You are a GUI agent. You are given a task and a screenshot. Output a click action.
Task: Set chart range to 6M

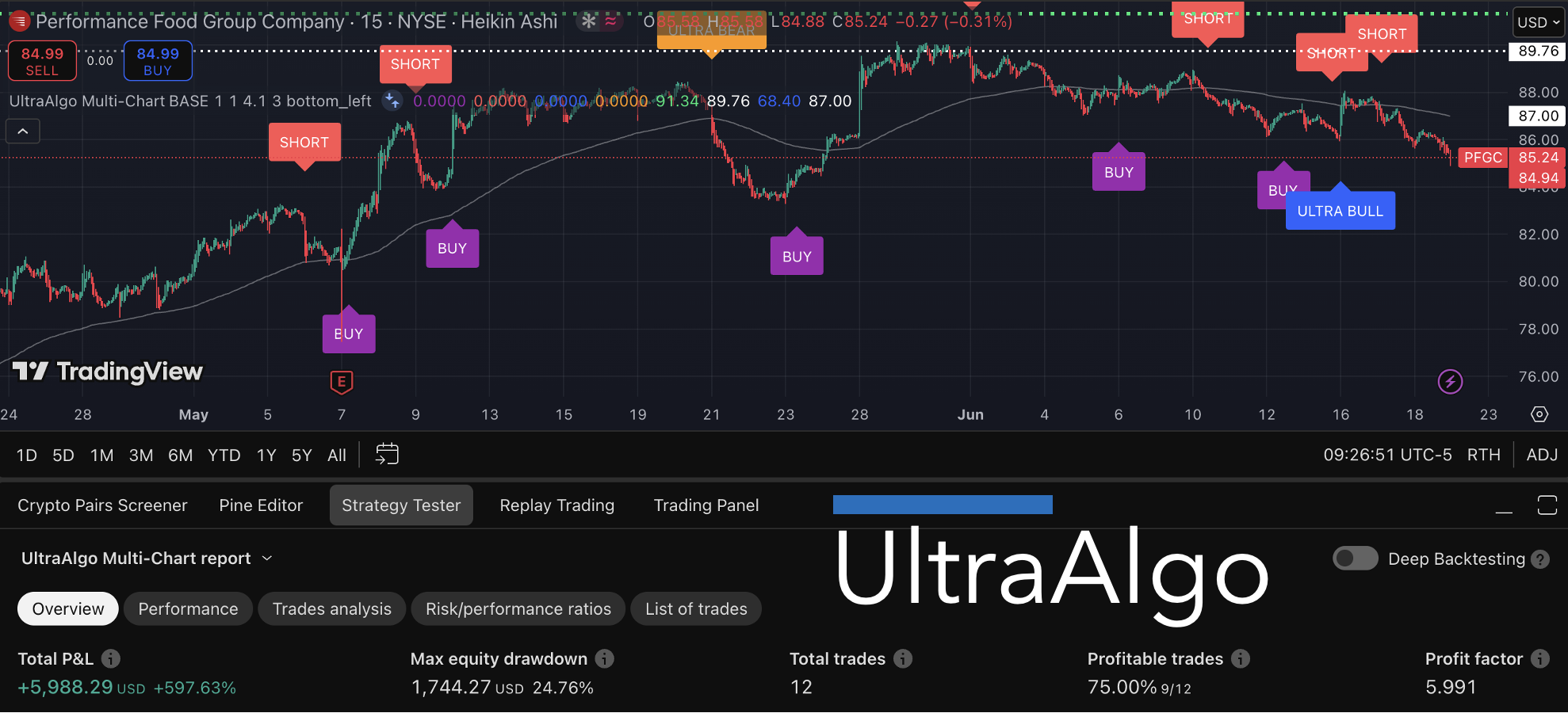coord(181,456)
